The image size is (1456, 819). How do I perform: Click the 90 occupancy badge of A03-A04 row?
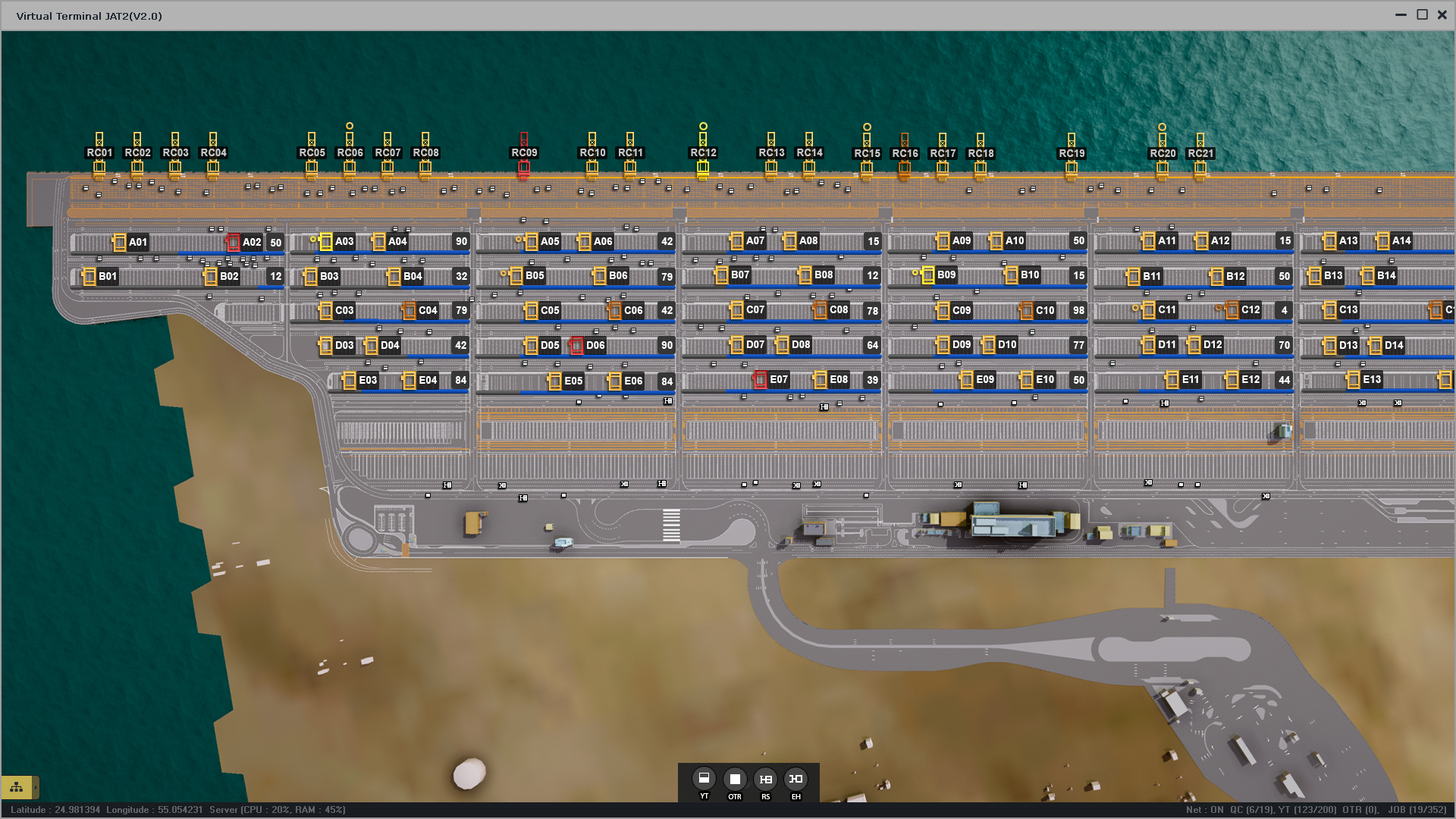pos(461,241)
